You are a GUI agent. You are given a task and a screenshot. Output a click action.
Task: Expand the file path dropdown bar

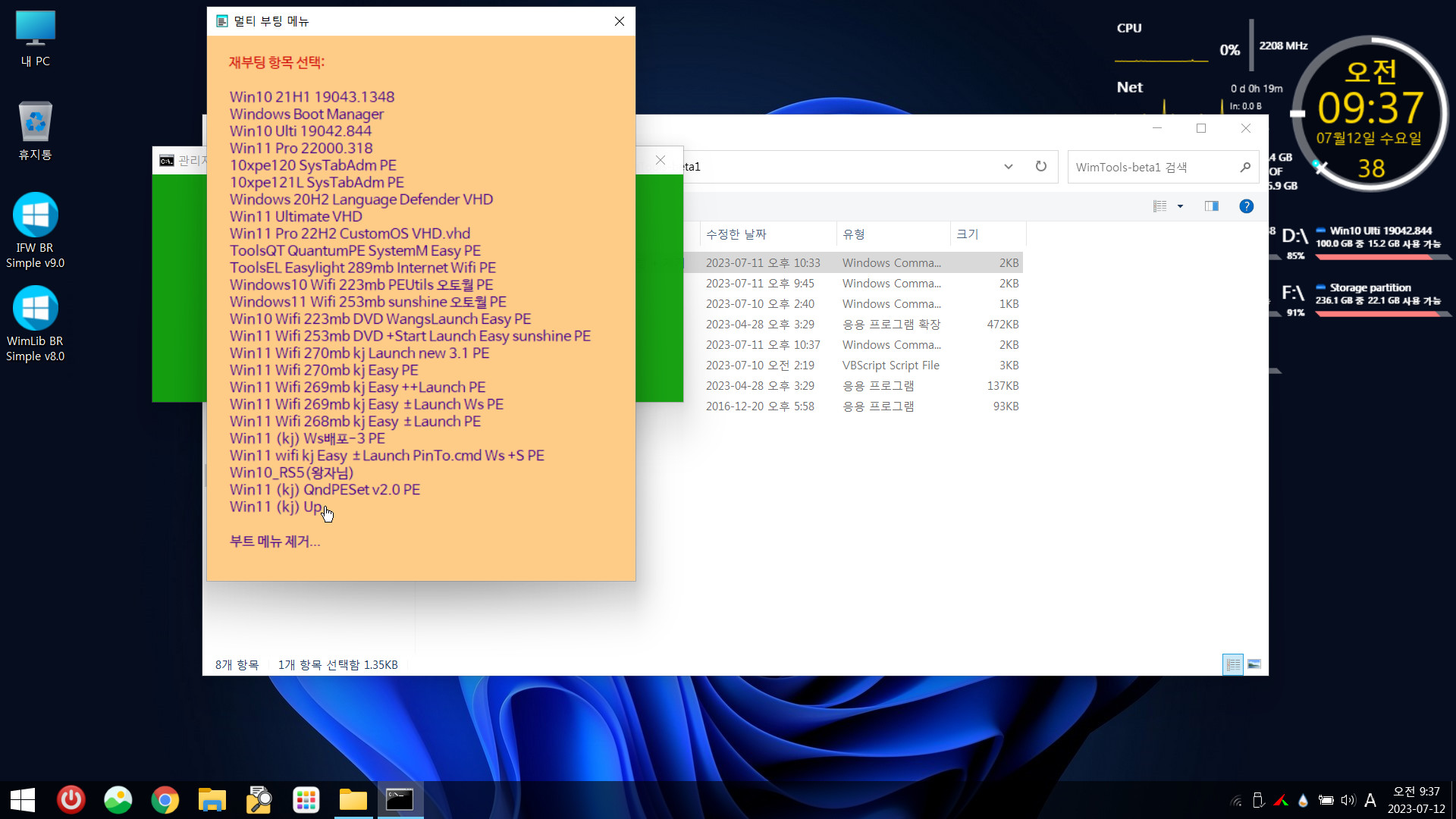coord(1007,166)
